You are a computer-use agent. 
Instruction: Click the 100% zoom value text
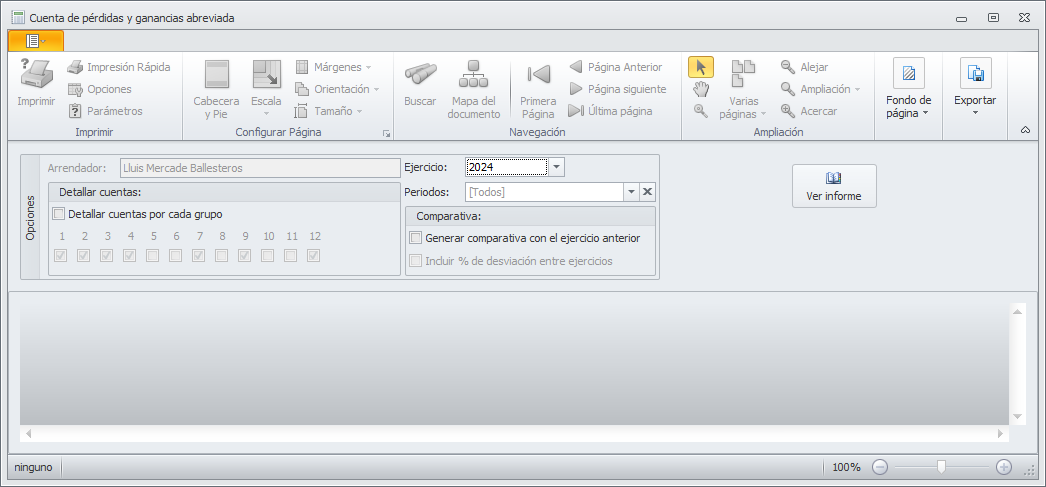pos(847,468)
